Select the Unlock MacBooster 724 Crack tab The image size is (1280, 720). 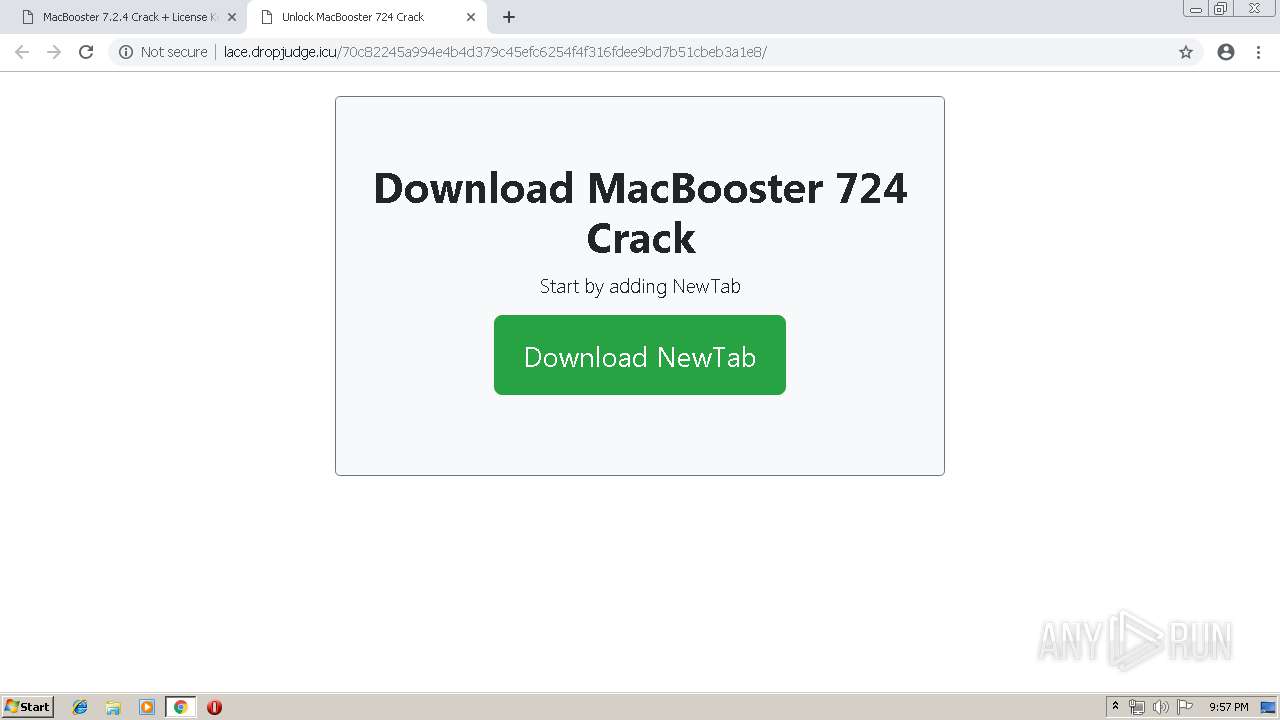point(366,17)
